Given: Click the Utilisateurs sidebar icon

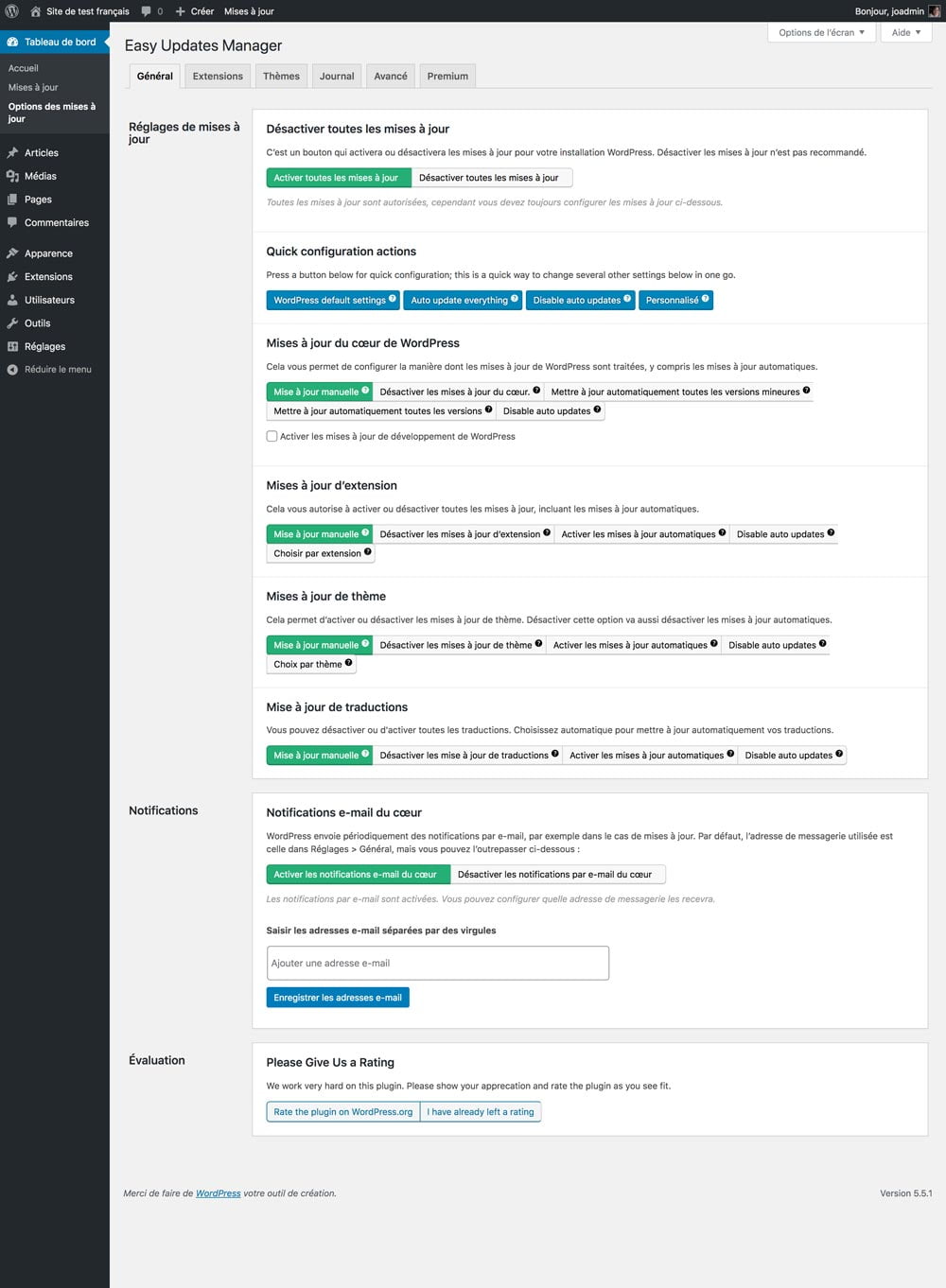Looking at the screenshot, I should 12,300.
